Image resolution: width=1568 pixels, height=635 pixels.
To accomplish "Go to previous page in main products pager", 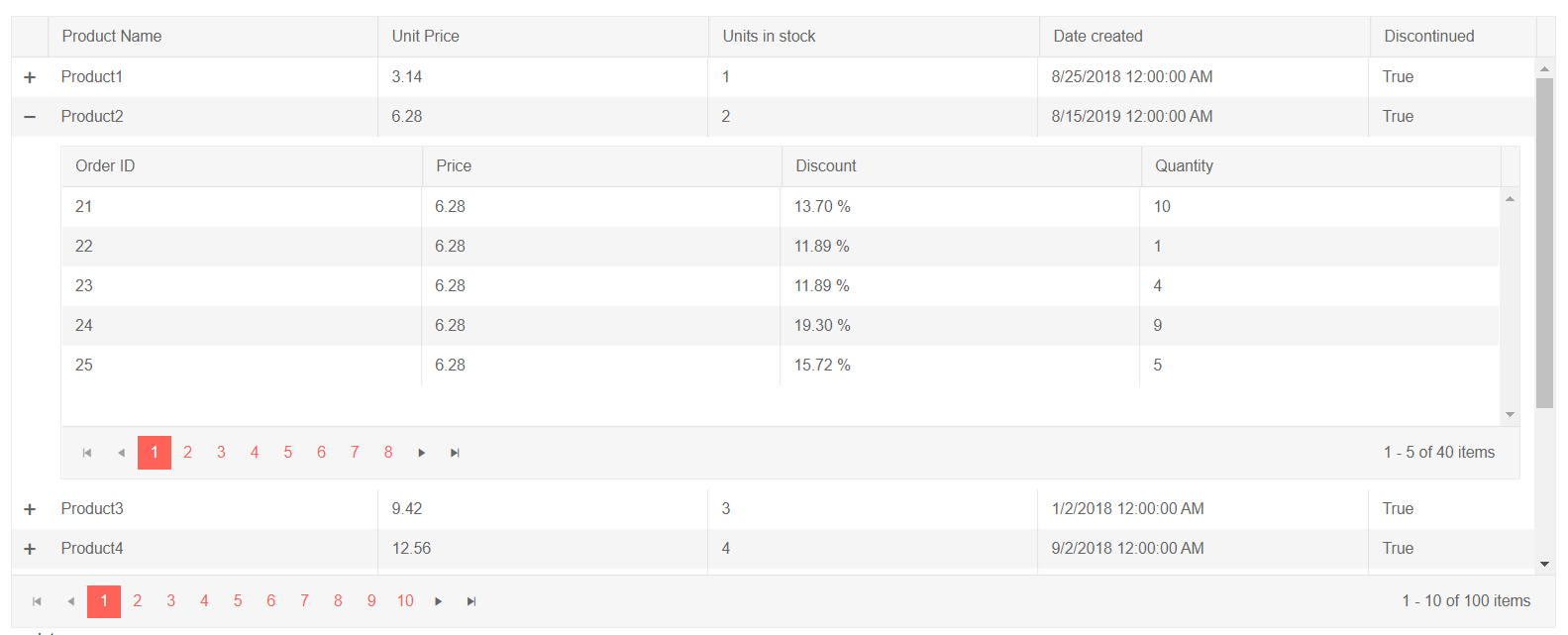I will pos(70,601).
